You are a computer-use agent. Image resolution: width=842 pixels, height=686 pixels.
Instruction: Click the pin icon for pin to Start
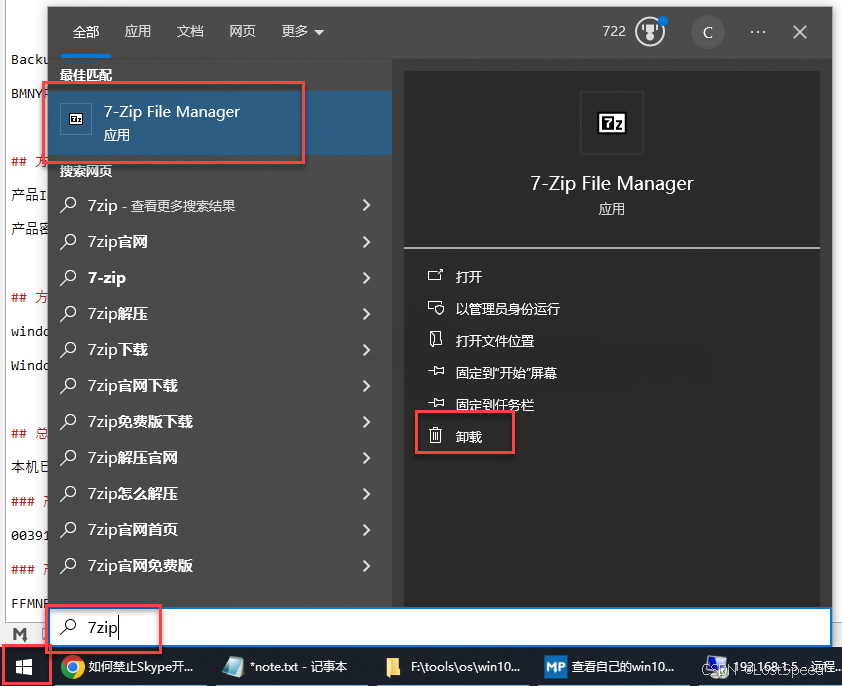436,371
